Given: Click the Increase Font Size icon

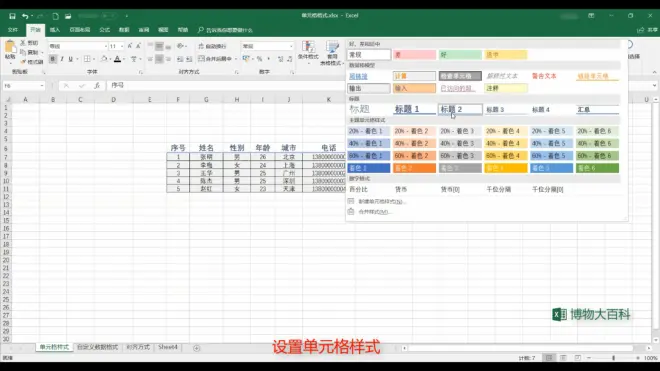Looking at the screenshot, I should pos(130,46).
